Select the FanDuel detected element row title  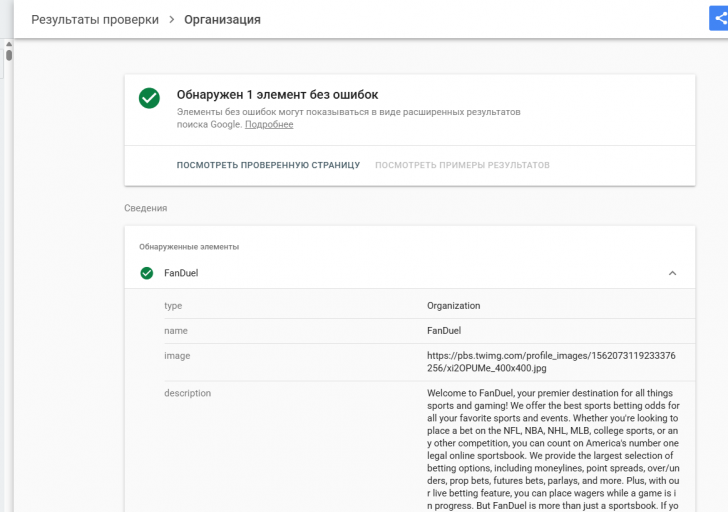181,273
